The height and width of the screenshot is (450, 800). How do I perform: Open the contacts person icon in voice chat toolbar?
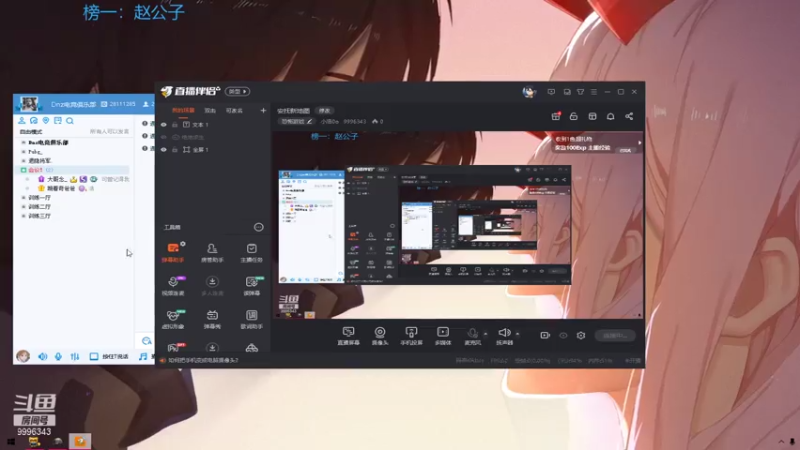click(x=21, y=121)
